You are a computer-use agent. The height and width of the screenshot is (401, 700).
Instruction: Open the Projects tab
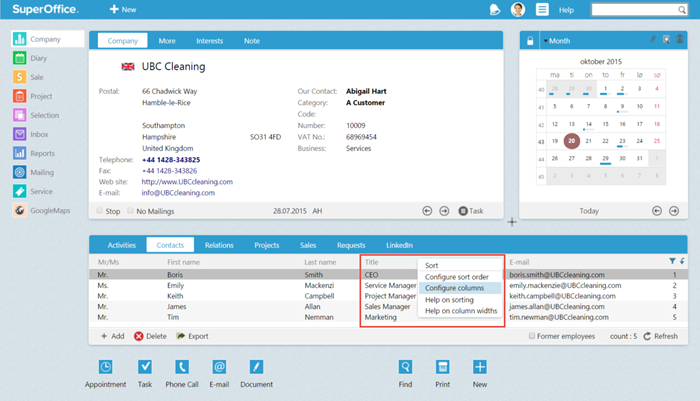[267, 245]
